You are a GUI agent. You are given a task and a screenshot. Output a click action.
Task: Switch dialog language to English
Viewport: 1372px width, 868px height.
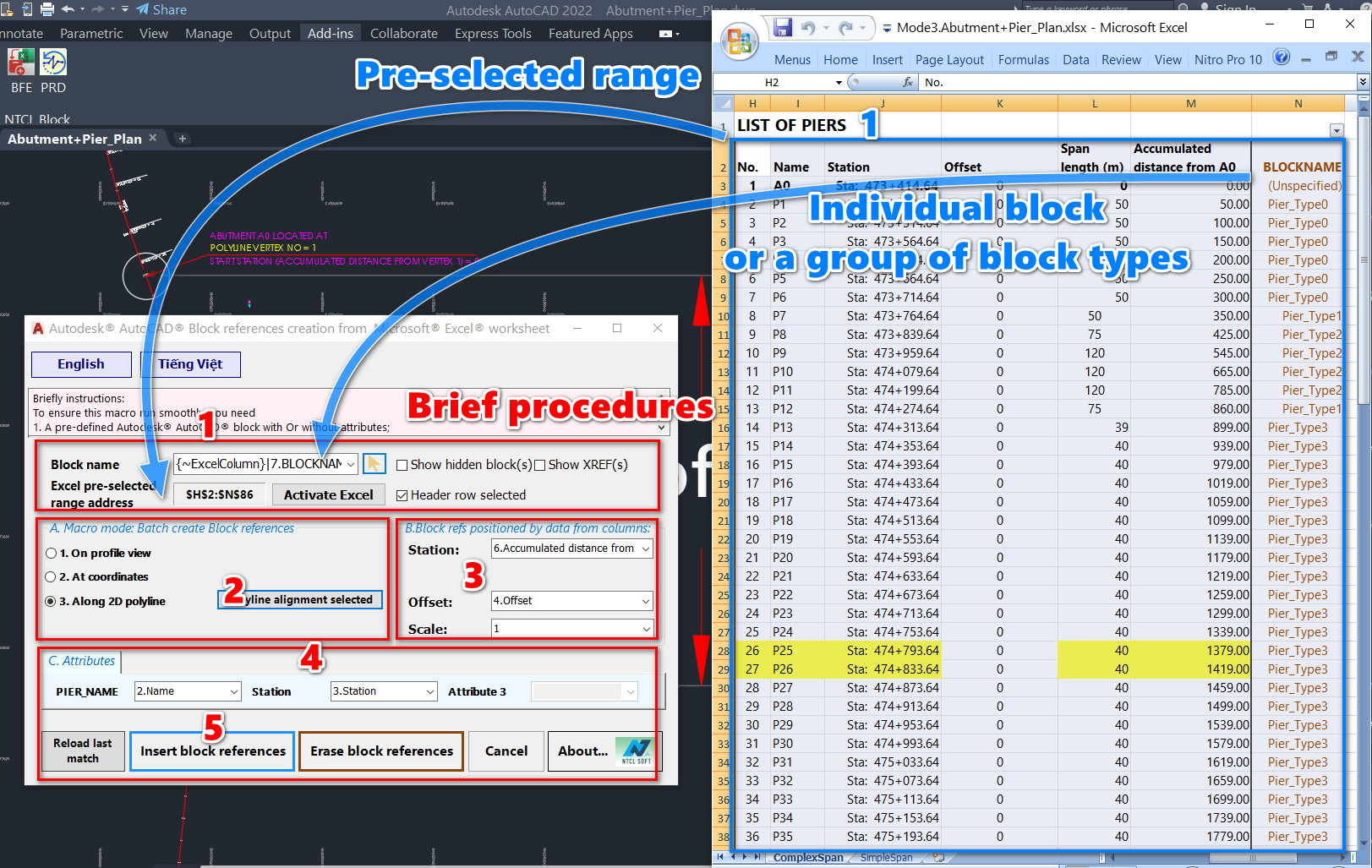81,364
